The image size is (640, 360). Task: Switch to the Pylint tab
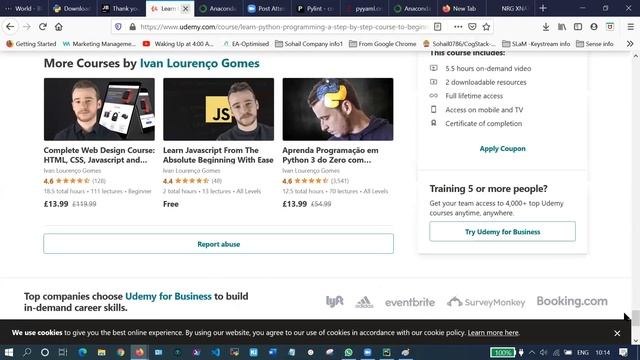(316, 8)
